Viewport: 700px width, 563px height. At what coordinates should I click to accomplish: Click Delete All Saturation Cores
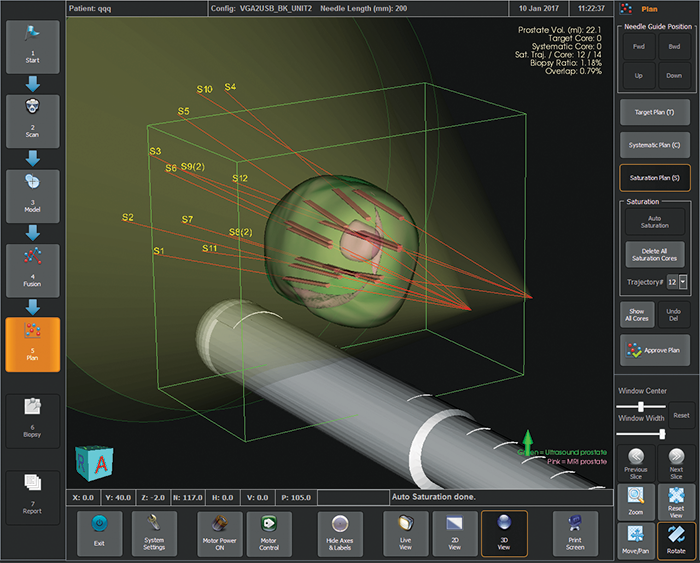pos(654,254)
